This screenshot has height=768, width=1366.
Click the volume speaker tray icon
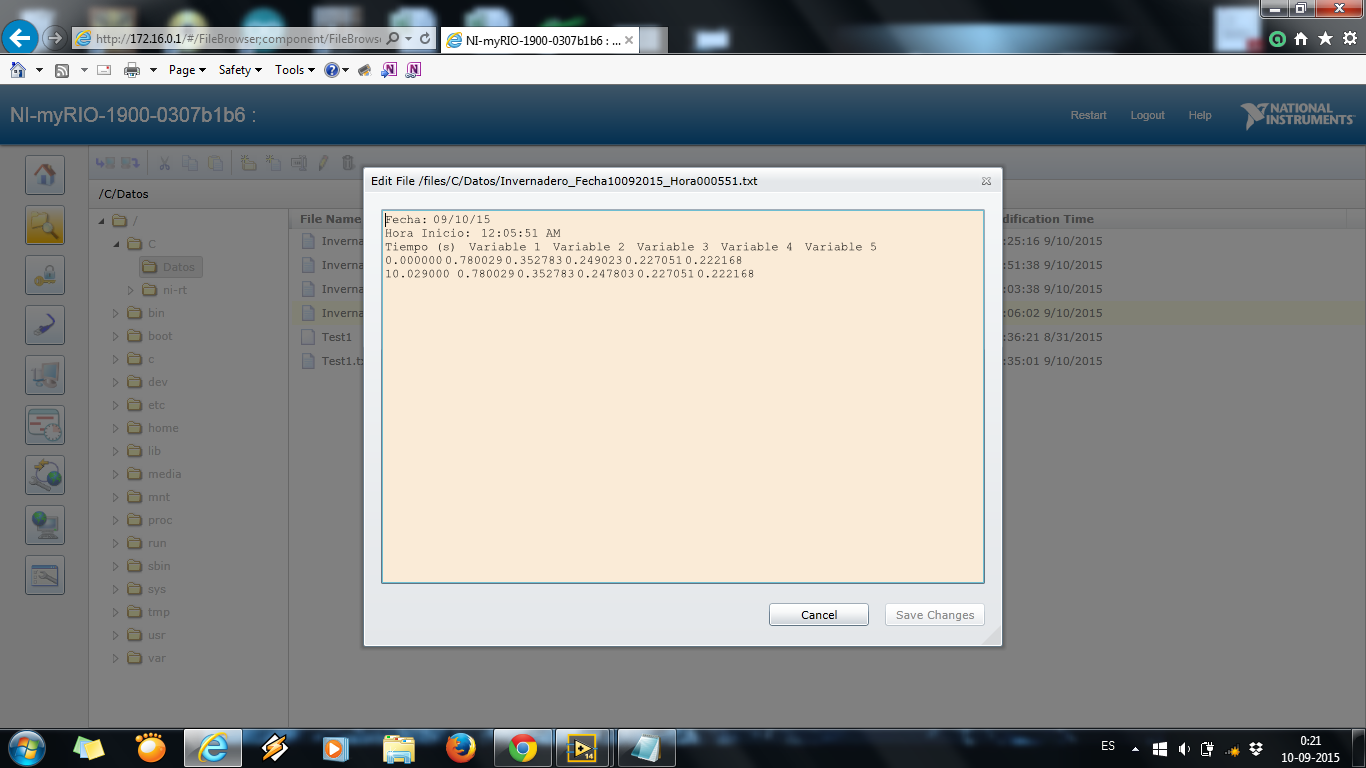pyautogui.click(x=1184, y=748)
